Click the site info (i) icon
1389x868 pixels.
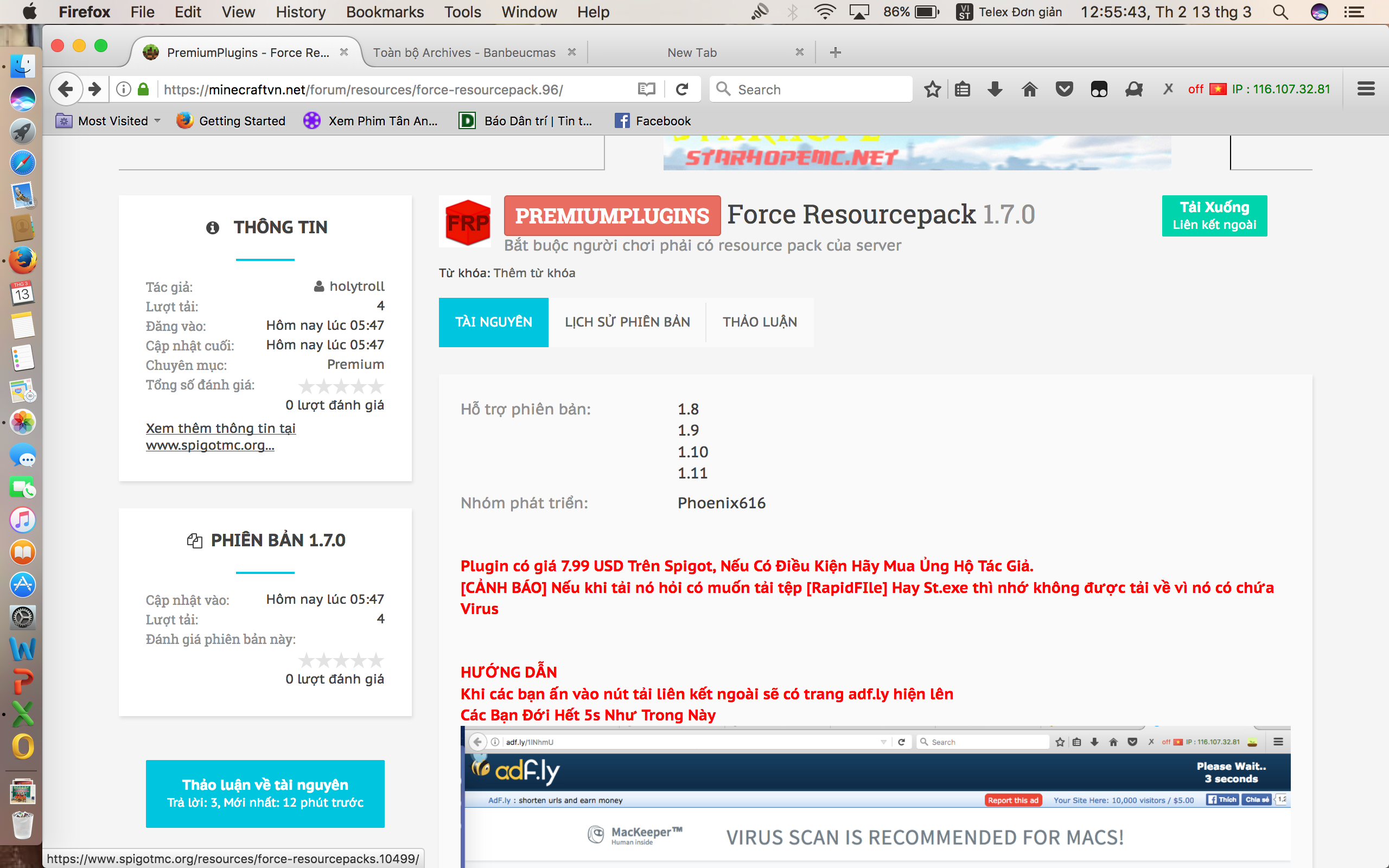click(123, 90)
